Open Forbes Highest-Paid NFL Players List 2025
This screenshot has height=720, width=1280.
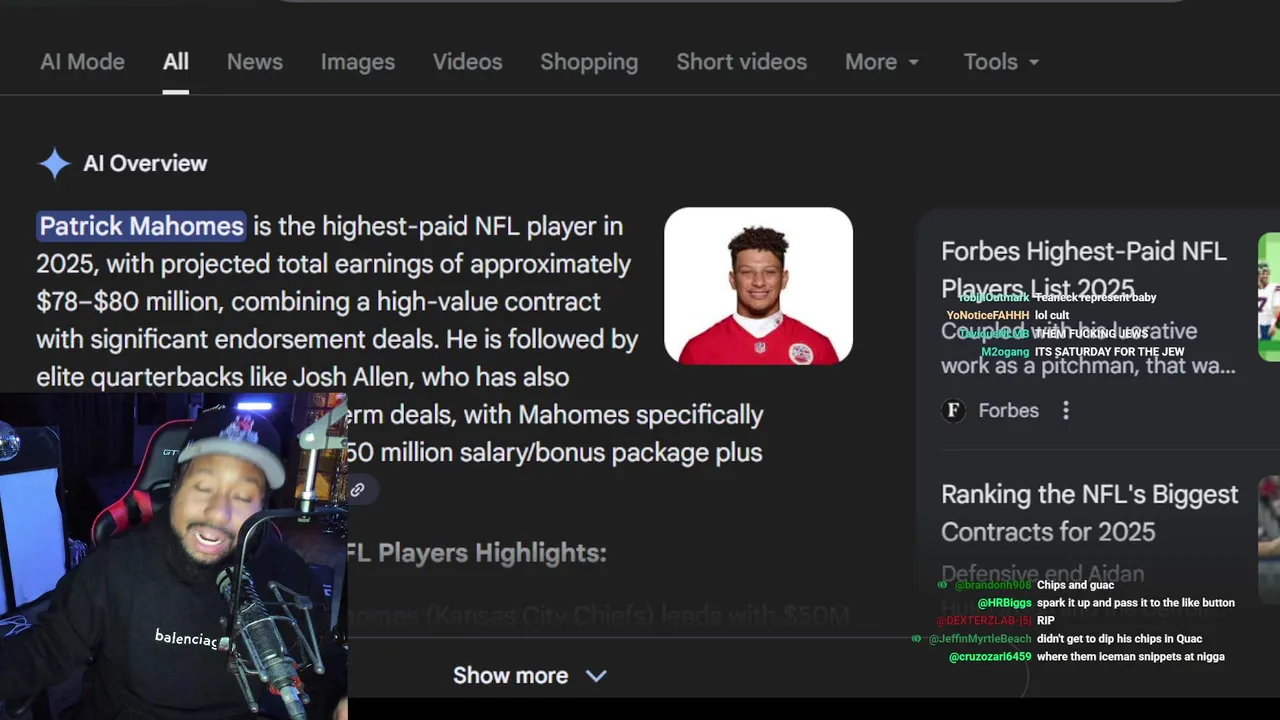coord(1084,269)
